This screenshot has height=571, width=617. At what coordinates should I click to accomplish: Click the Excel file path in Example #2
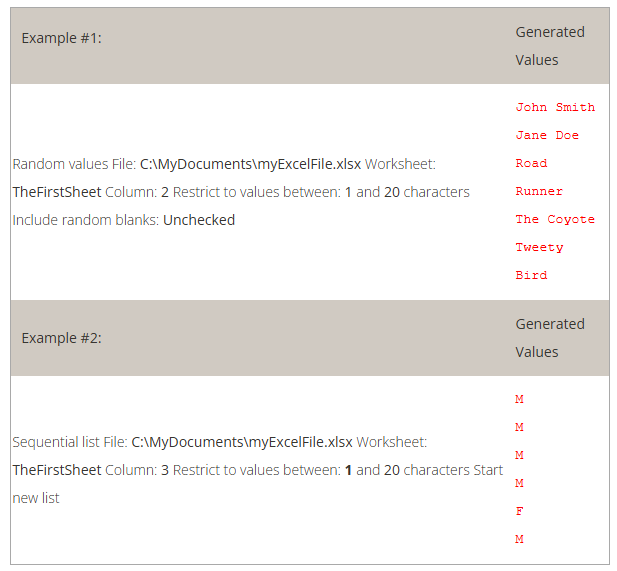(x=242, y=442)
